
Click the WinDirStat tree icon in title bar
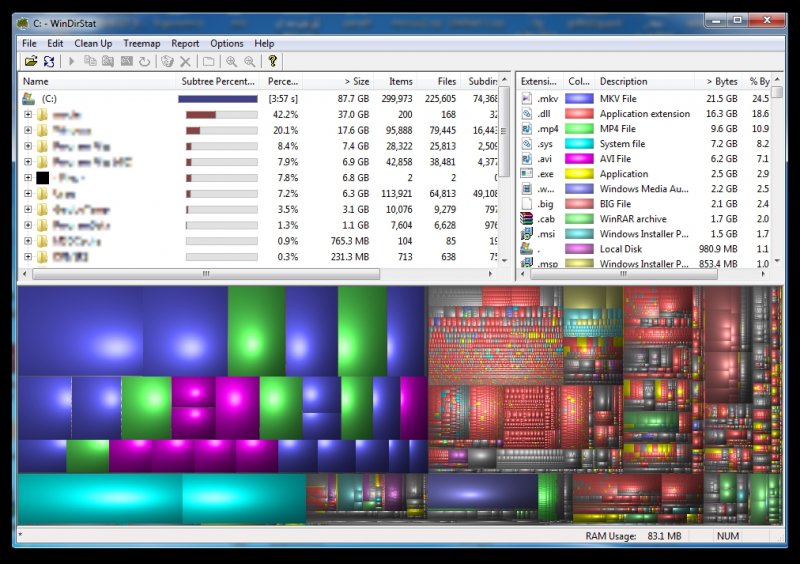pos(22,23)
